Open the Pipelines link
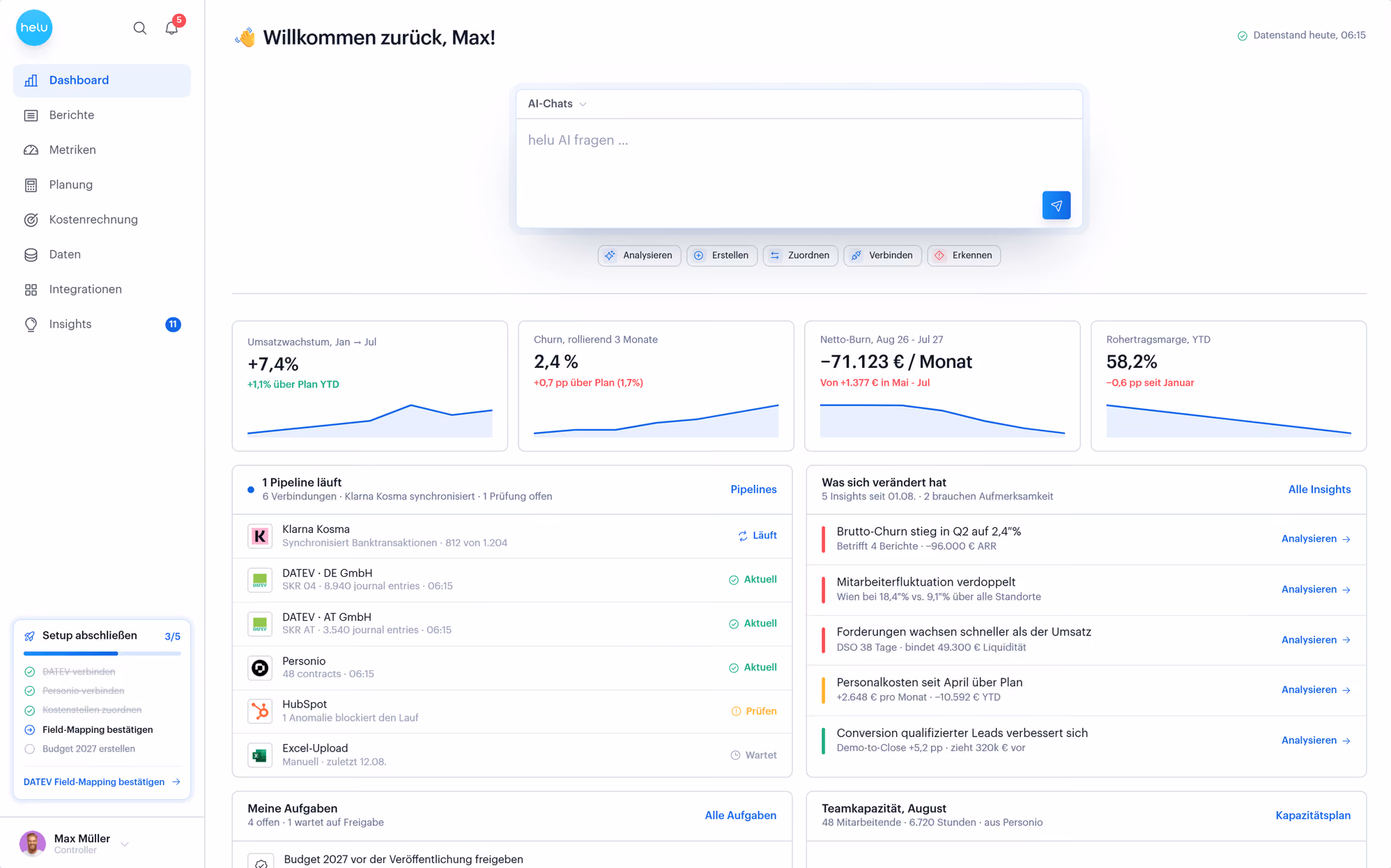1391x868 pixels. click(753, 489)
